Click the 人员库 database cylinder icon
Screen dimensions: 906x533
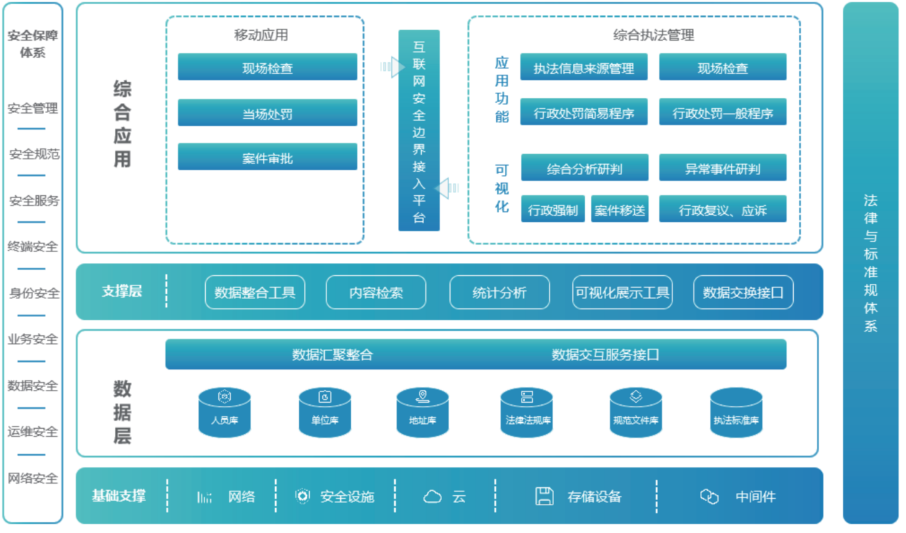coord(224,412)
